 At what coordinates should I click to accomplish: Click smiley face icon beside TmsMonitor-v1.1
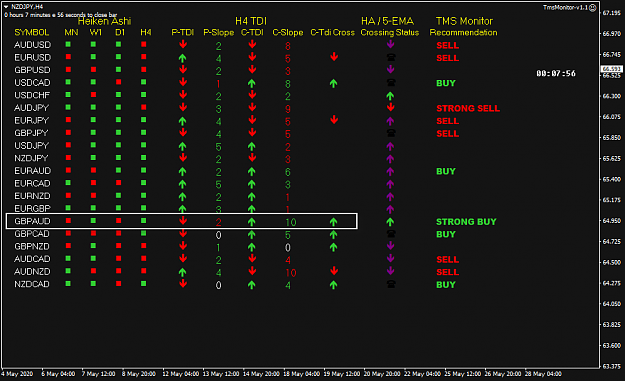(593, 8)
